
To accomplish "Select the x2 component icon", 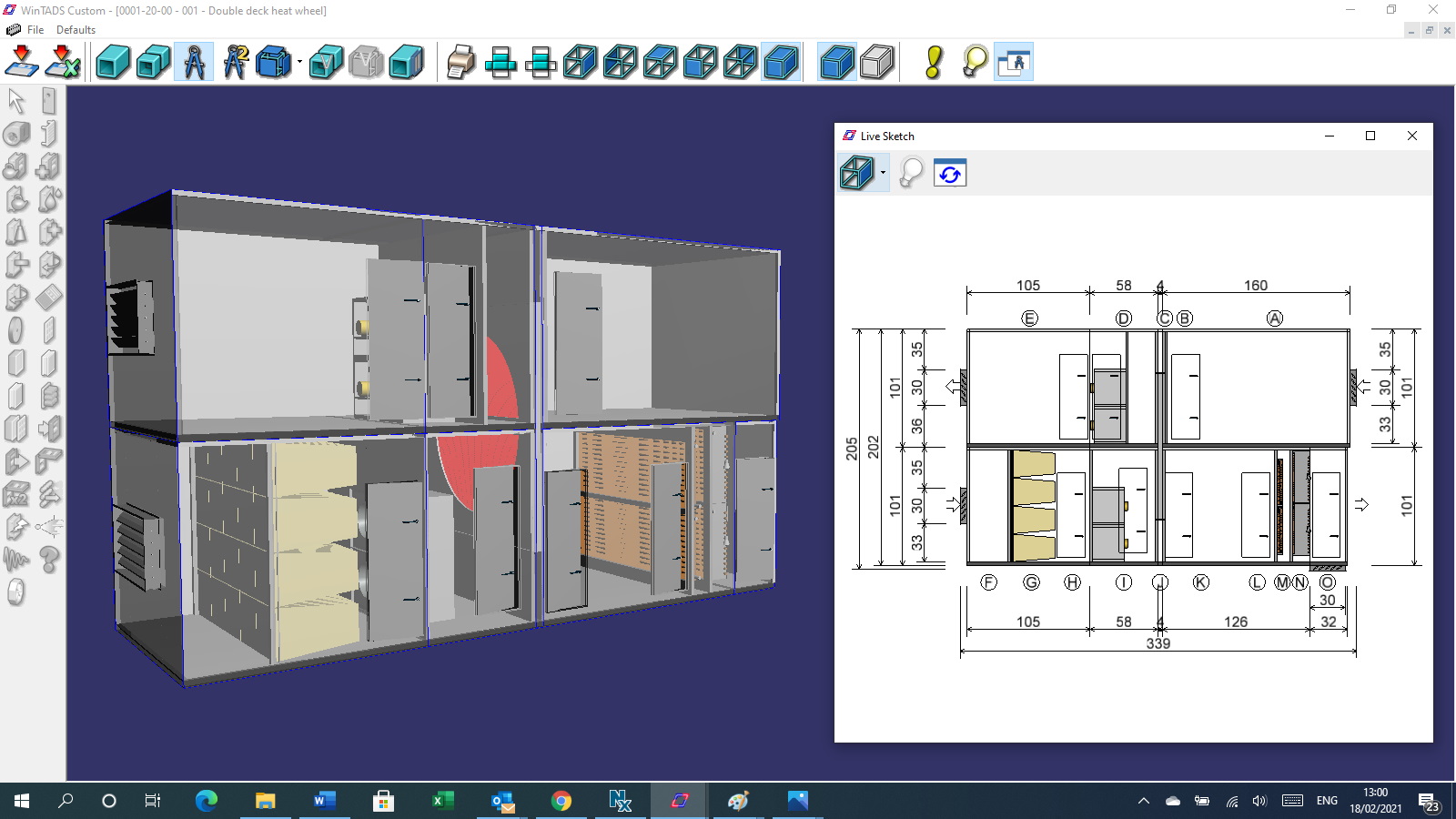I will point(16,492).
